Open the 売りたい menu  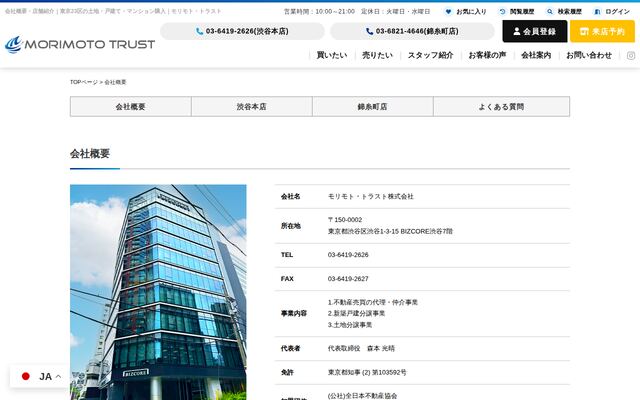coord(378,55)
